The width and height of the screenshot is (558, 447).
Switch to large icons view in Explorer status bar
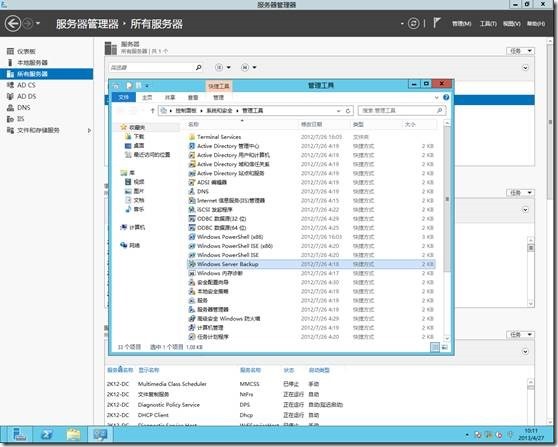tap(445, 347)
